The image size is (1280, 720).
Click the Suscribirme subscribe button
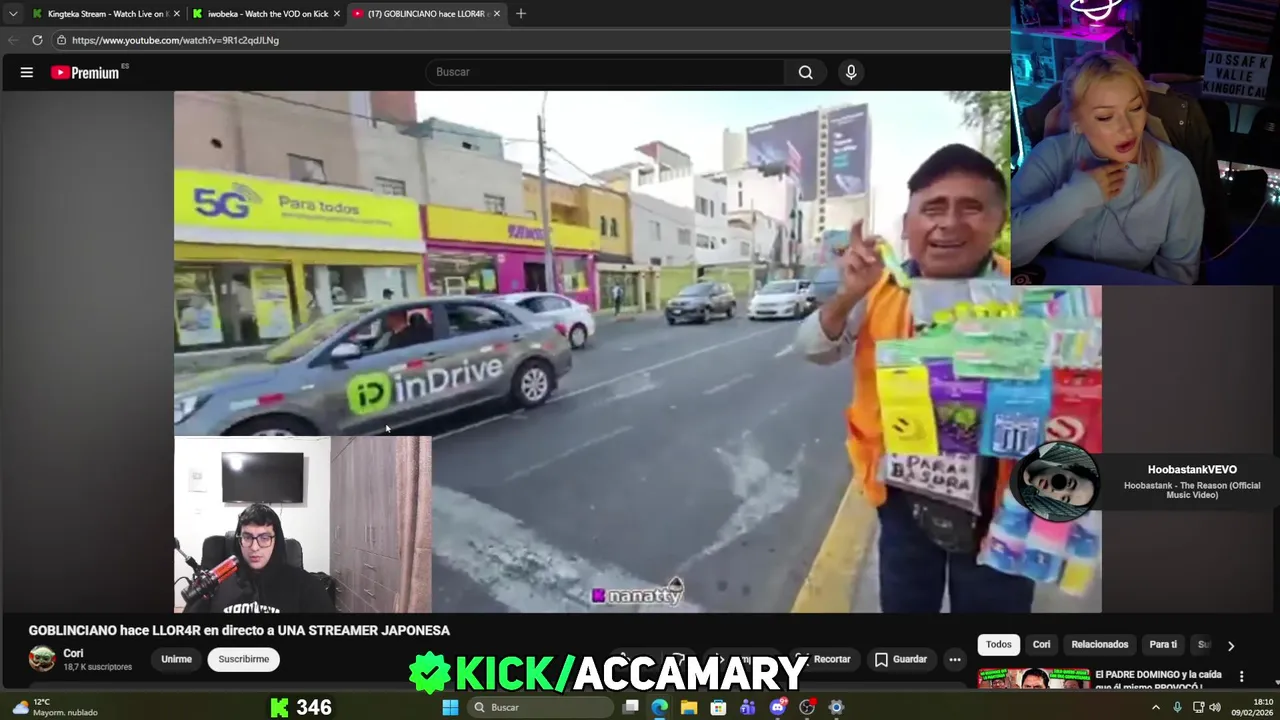[x=244, y=659]
